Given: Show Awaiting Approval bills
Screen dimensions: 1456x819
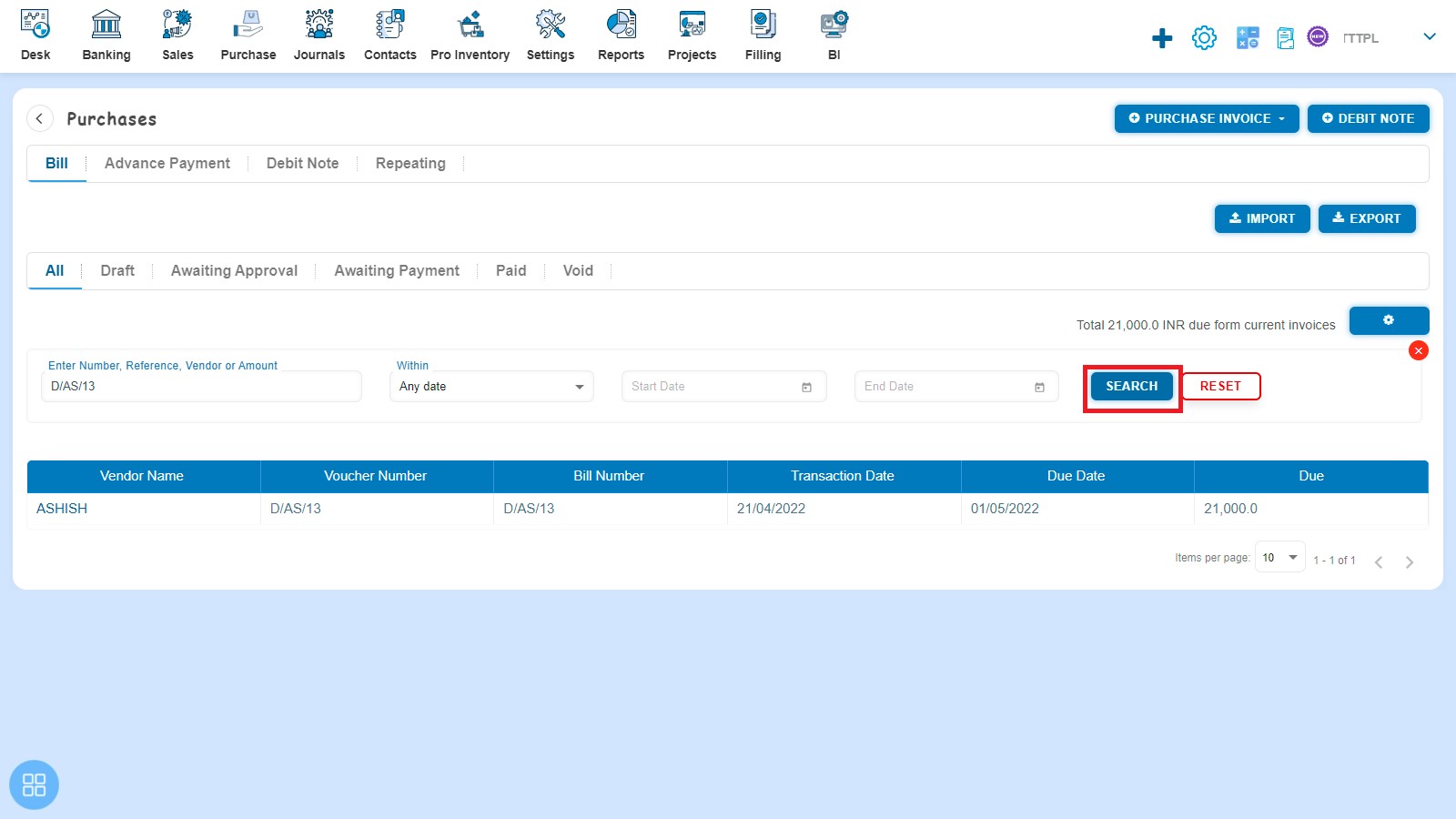Looking at the screenshot, I should [x=234, y=271].
